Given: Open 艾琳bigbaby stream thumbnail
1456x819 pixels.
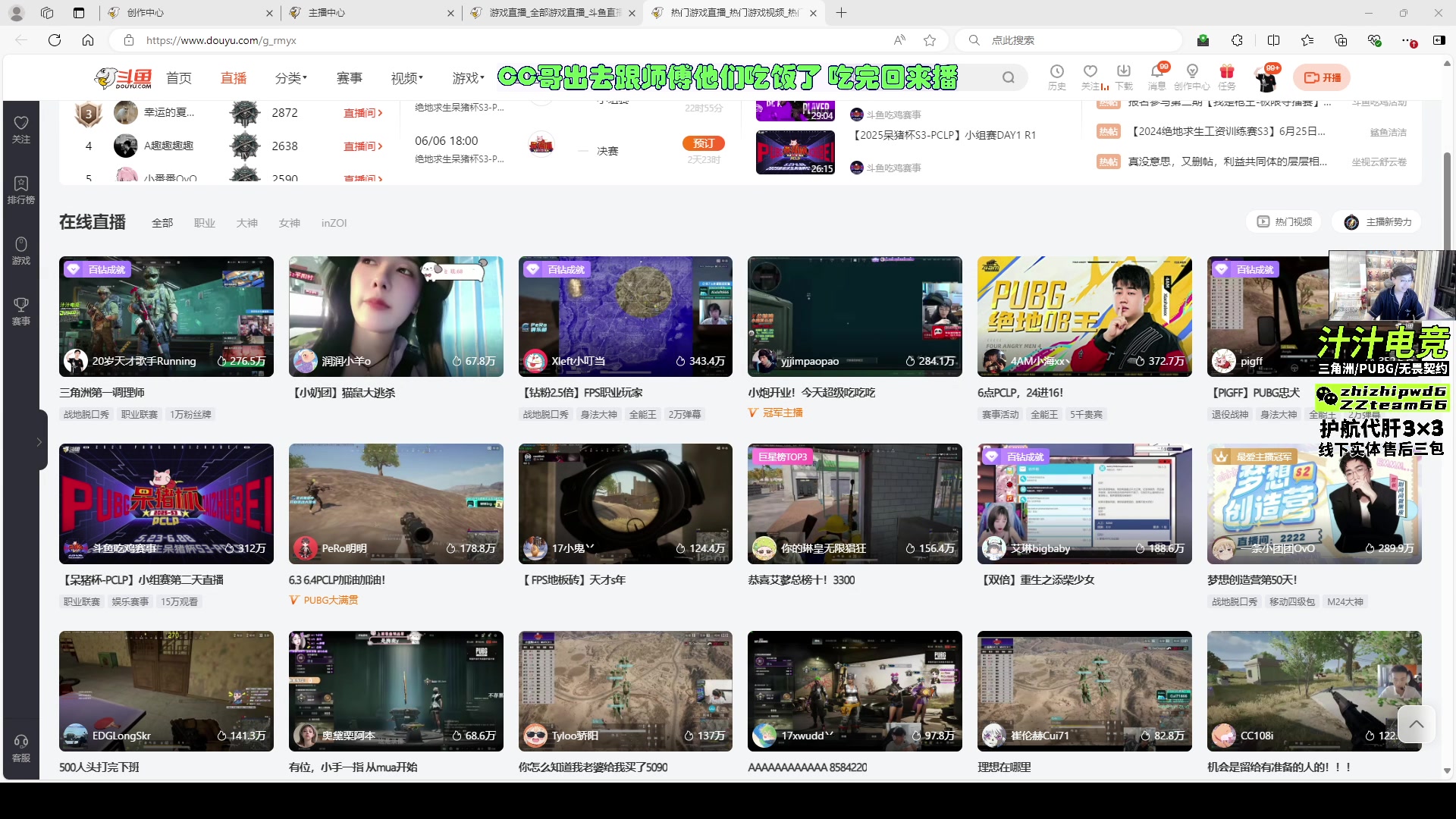Looking at the screenshot, I should pos(1084,504).
